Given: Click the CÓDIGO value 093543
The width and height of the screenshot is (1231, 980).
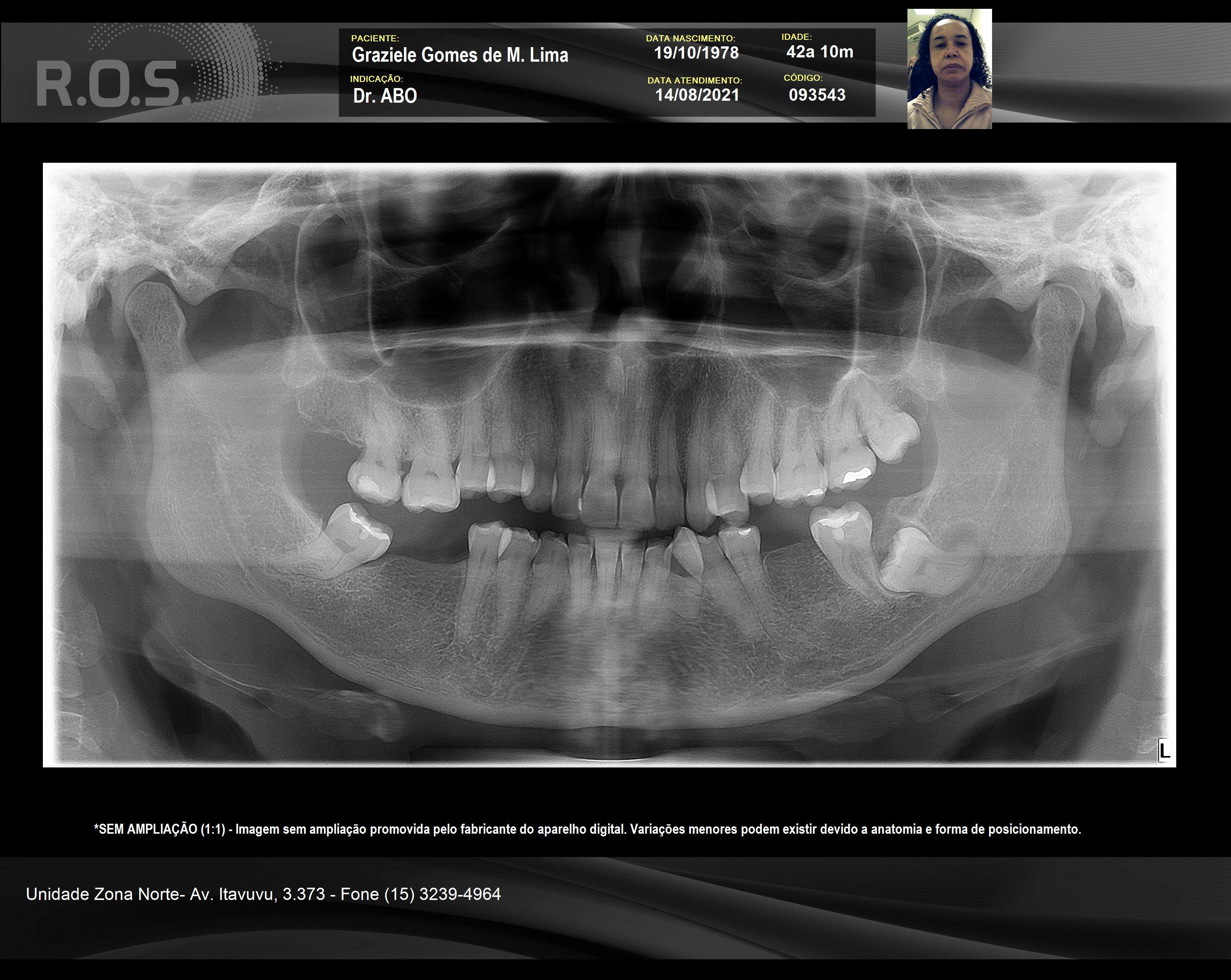Looking at the screenshot, I should (x=816, y=95).
